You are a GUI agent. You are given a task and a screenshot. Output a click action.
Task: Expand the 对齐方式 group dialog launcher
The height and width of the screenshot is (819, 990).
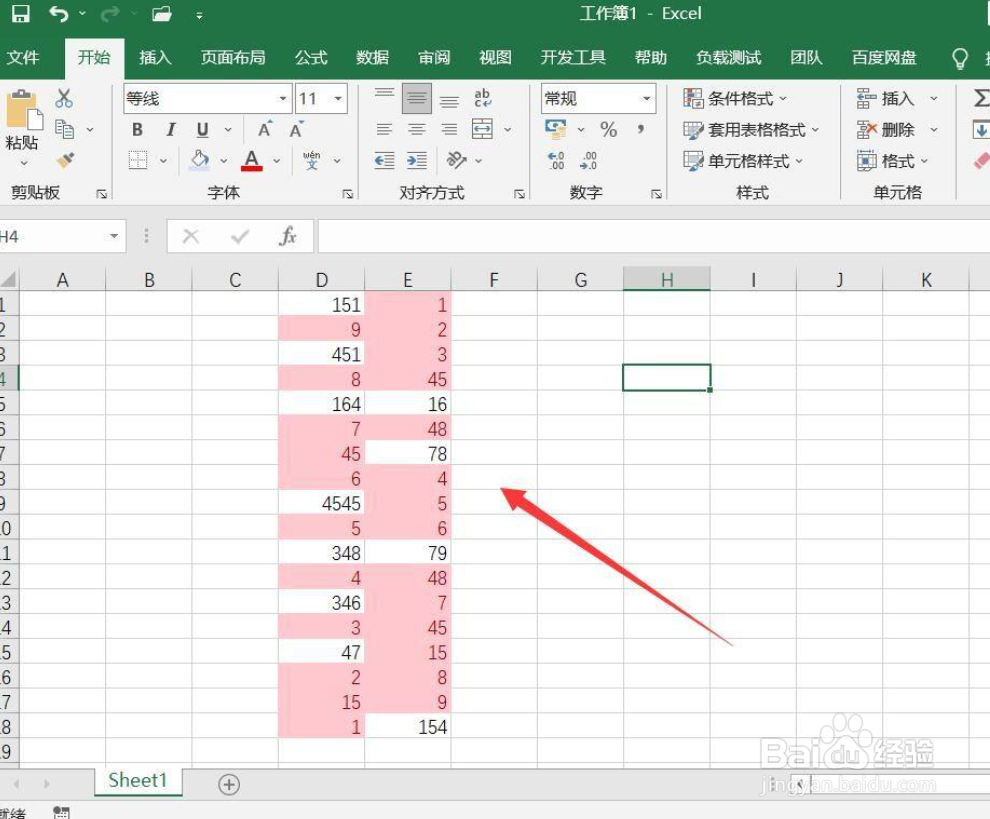(x=519, y=194)
